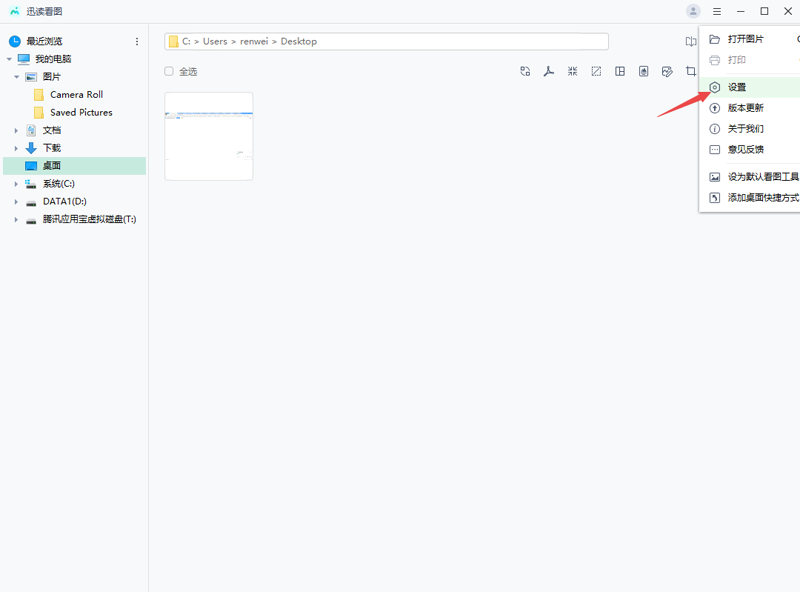Click the format conversion toolbar icon
This screenshot has width=800, height=592.
[x=525, y=71]
